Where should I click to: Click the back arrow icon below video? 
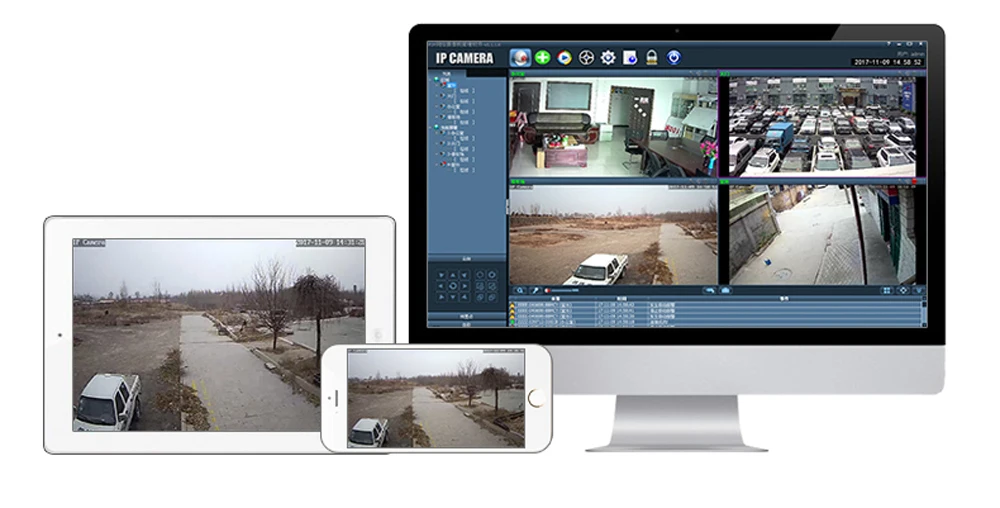click(709, 291)
